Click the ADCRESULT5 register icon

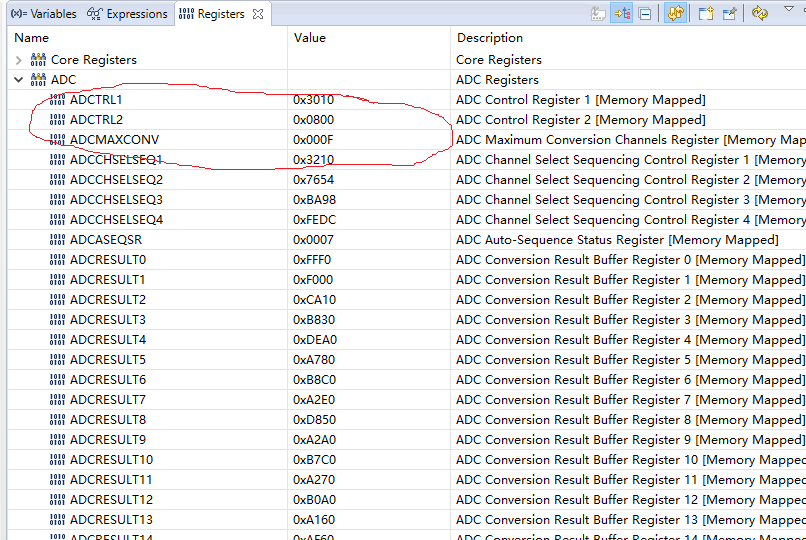click(57, 360)
